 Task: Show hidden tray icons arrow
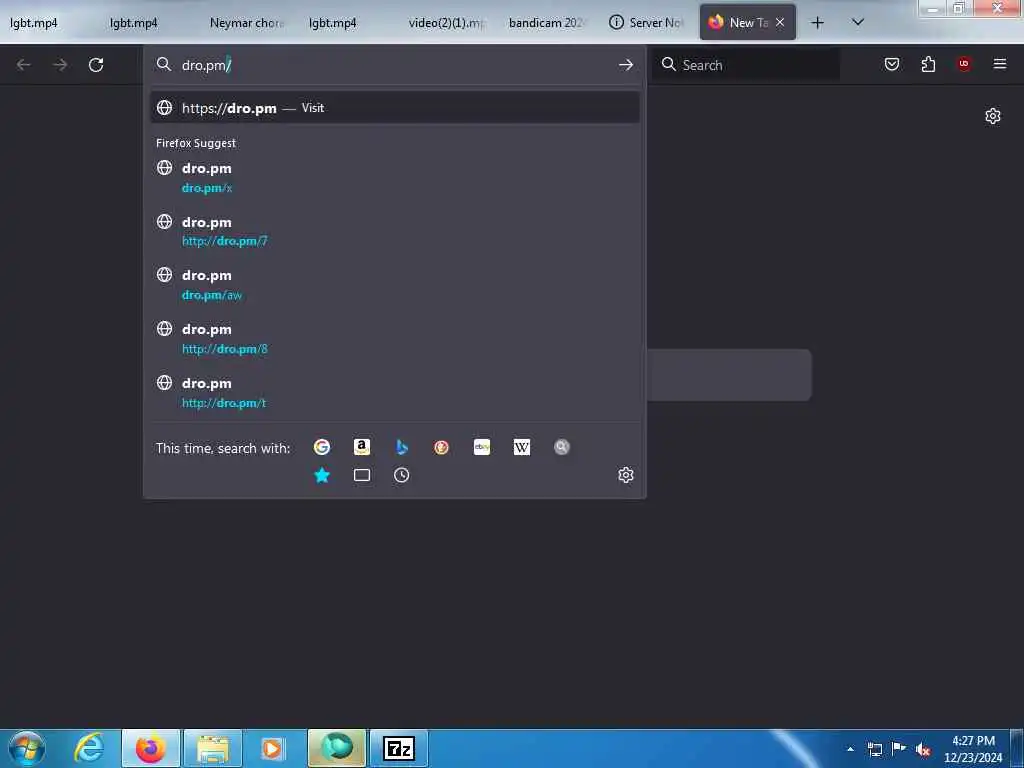850,749
